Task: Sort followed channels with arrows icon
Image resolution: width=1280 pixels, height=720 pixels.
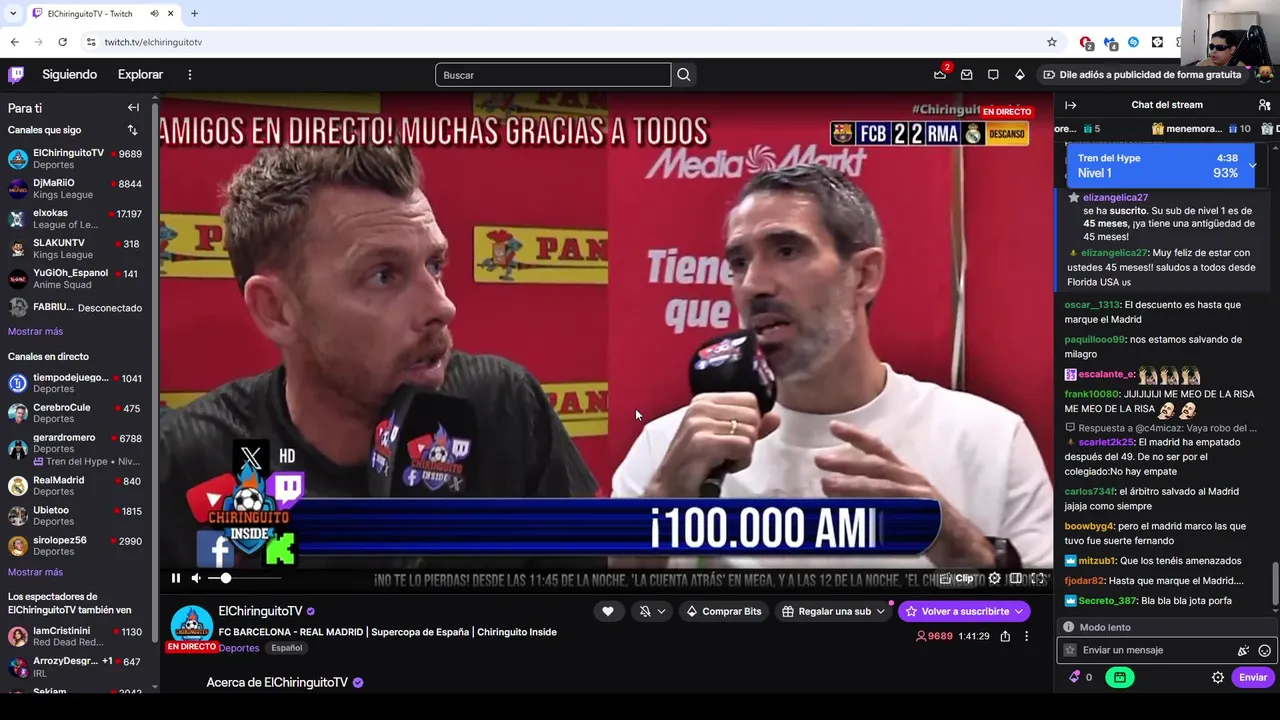Action: pos(132,130)
